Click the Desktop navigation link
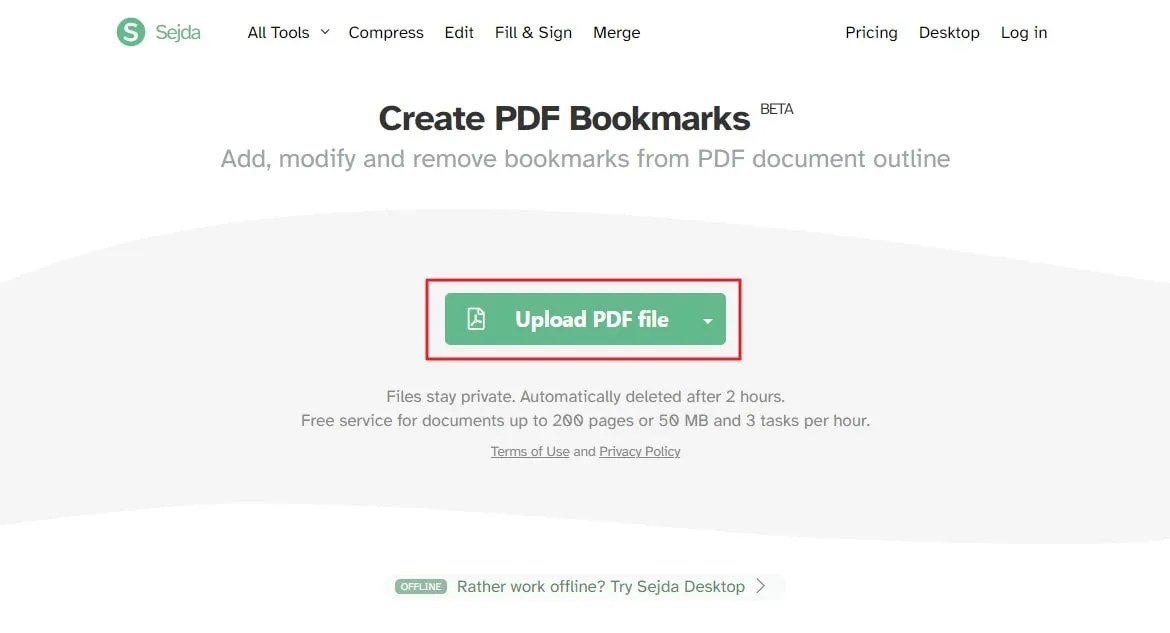This screenshot has height=633, width=1170. pos(948,32)
